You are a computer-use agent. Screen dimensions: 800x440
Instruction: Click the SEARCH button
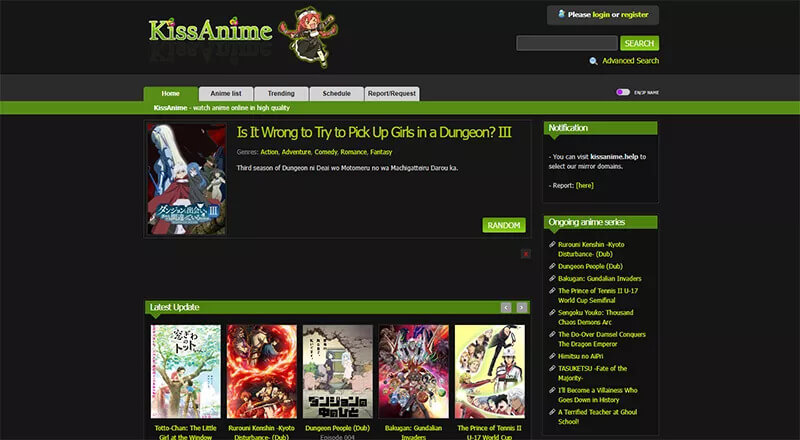point(639,43)
